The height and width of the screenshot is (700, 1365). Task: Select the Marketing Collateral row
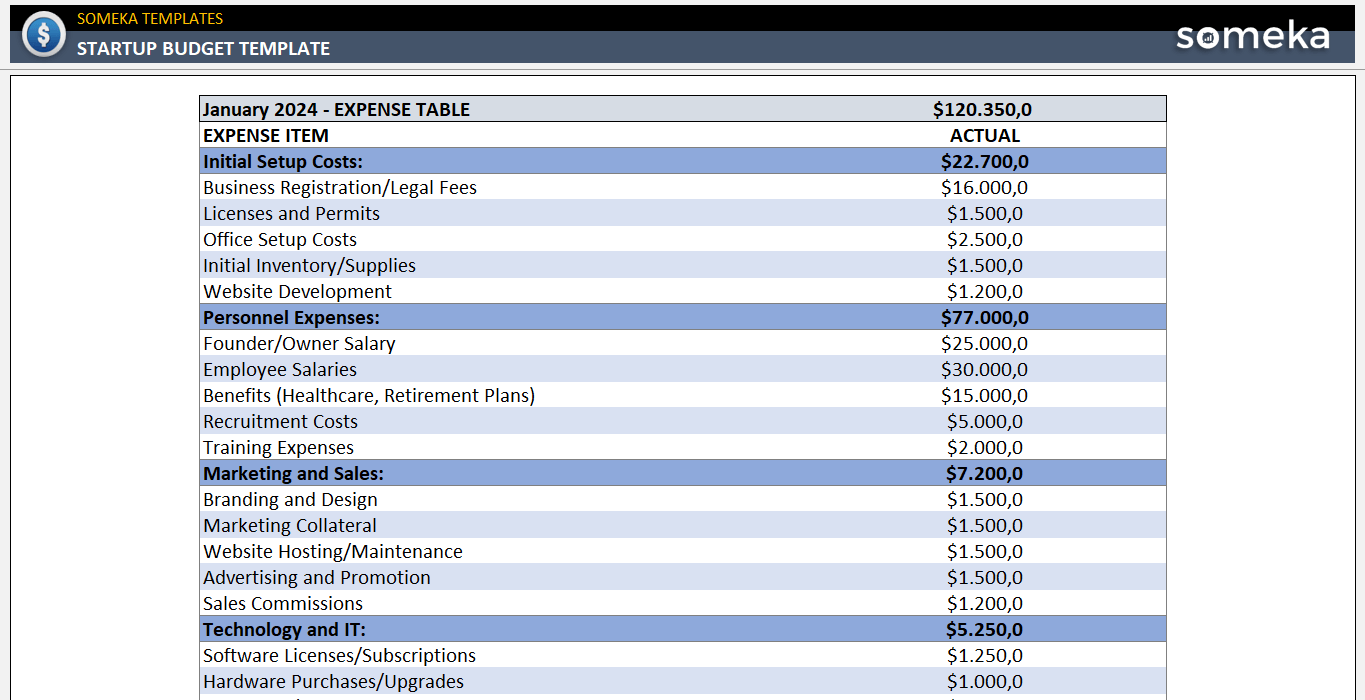pyautogui.click(x=683, y=525)
